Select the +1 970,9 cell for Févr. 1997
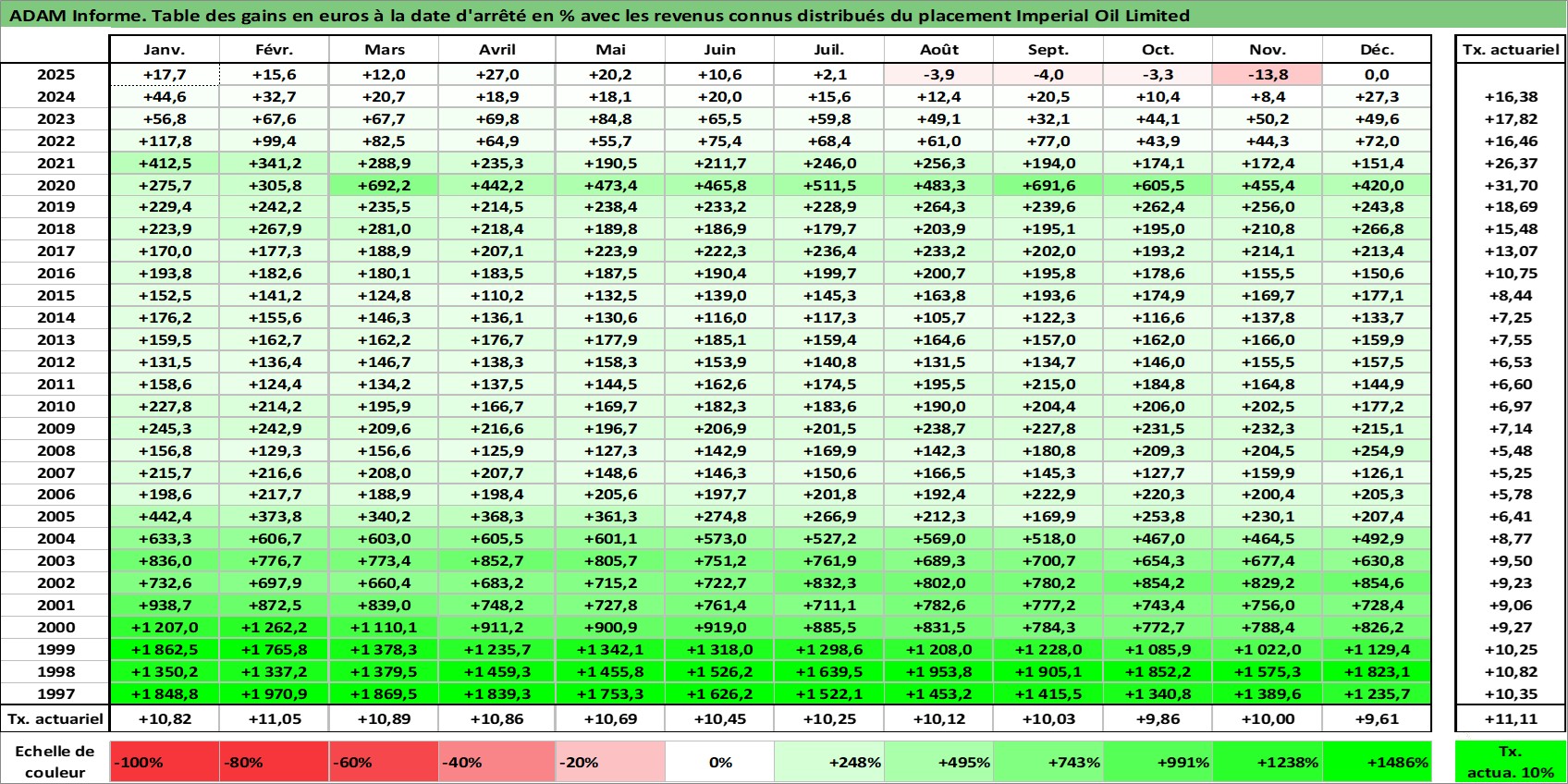 click(275, 693)
